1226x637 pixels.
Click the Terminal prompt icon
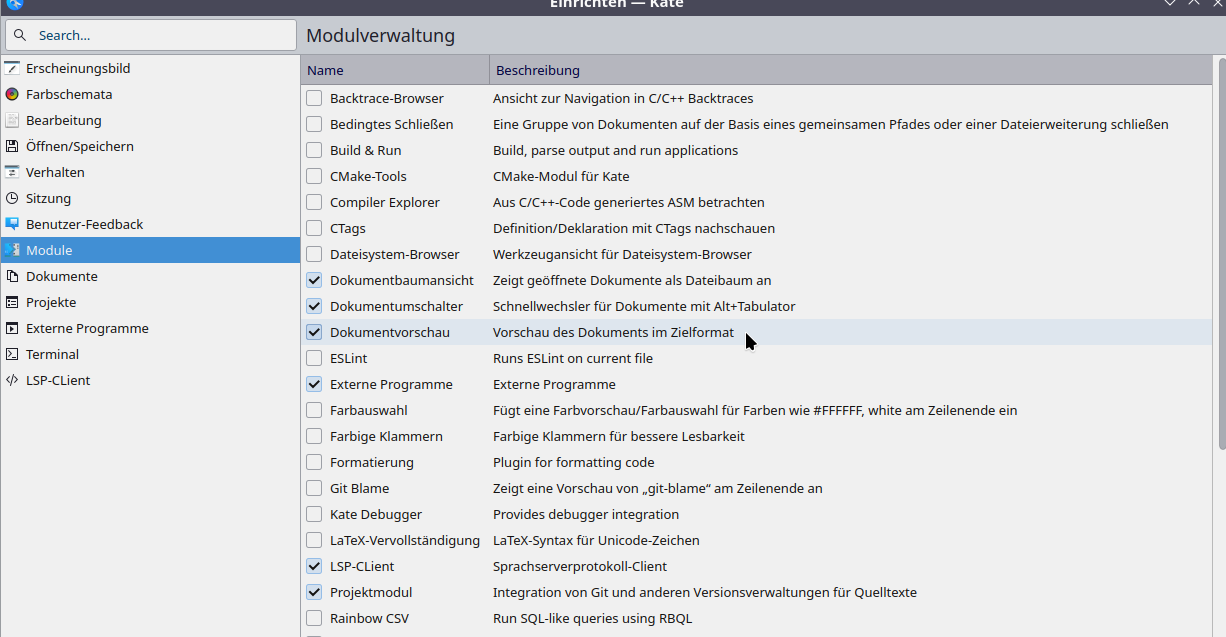(x=12, y=354)
